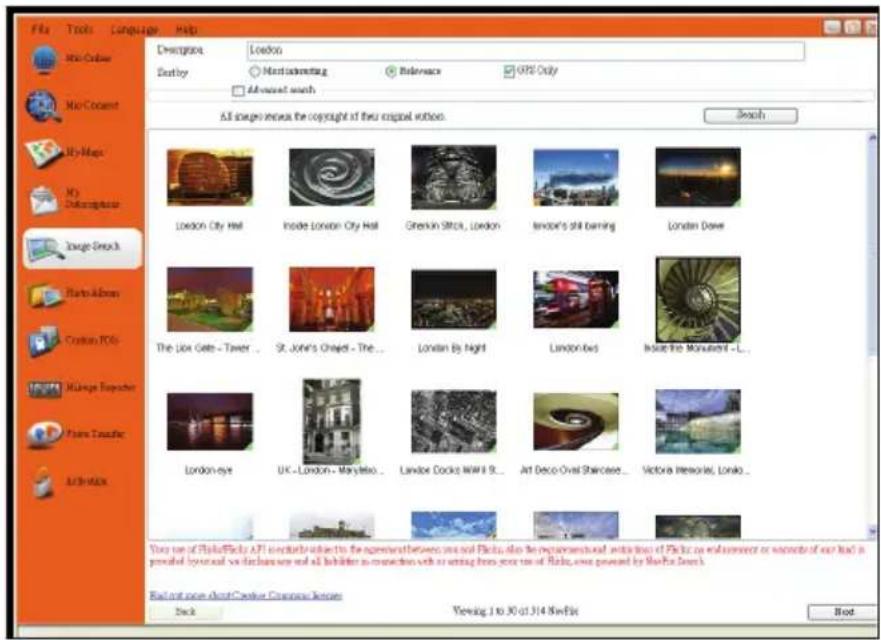Click the Search button
881x640 pixels.
point(750,115)
